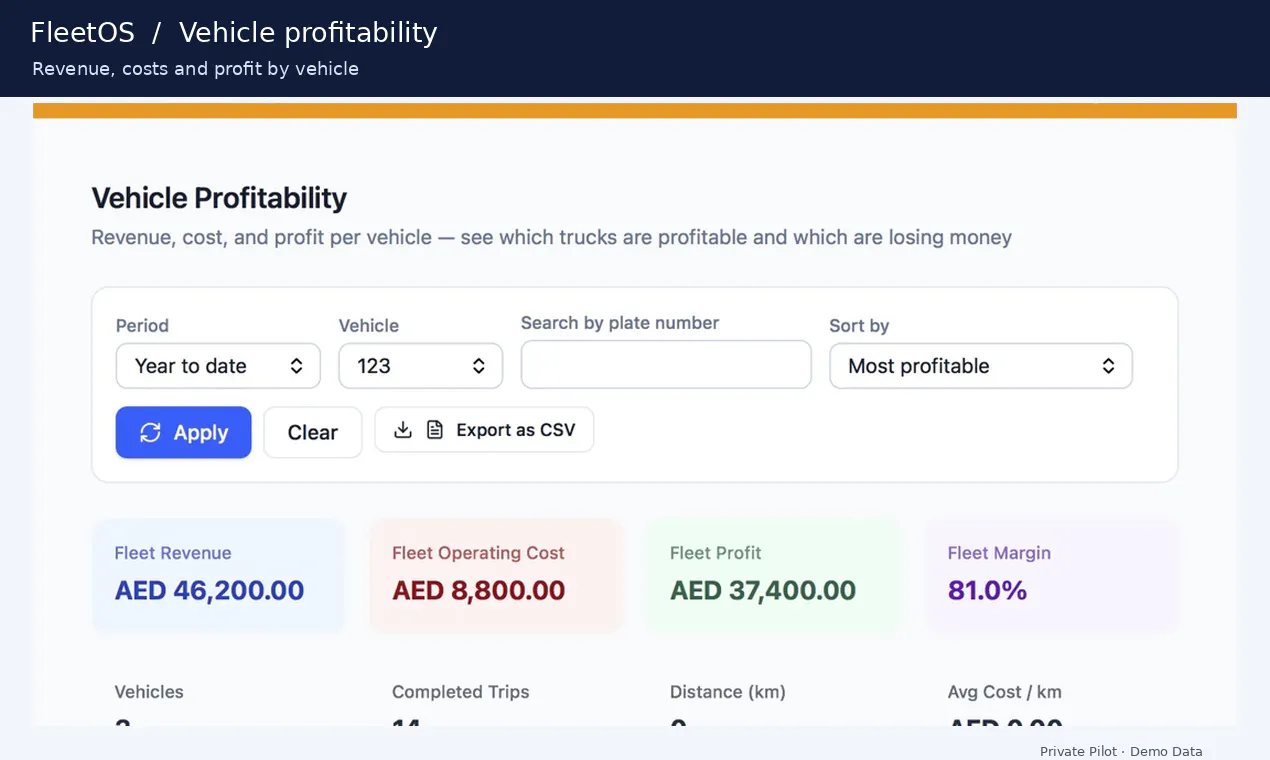
Task: Clear the filters with the Clear button
Action: point(313,432)
